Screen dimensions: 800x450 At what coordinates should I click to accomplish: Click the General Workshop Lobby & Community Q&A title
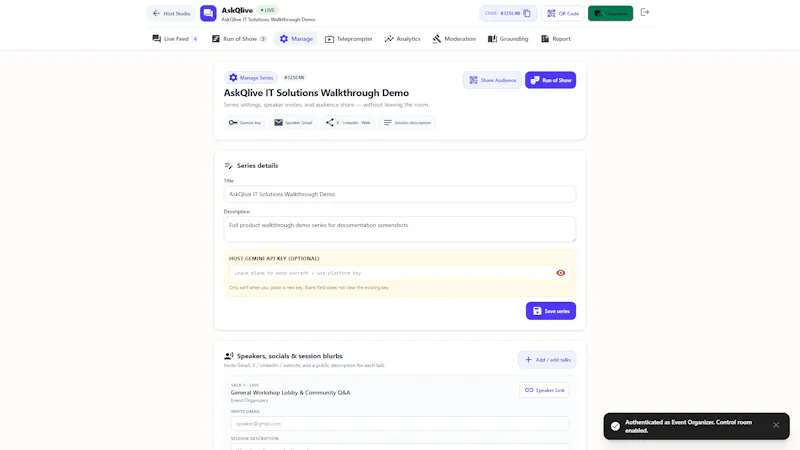290,392
